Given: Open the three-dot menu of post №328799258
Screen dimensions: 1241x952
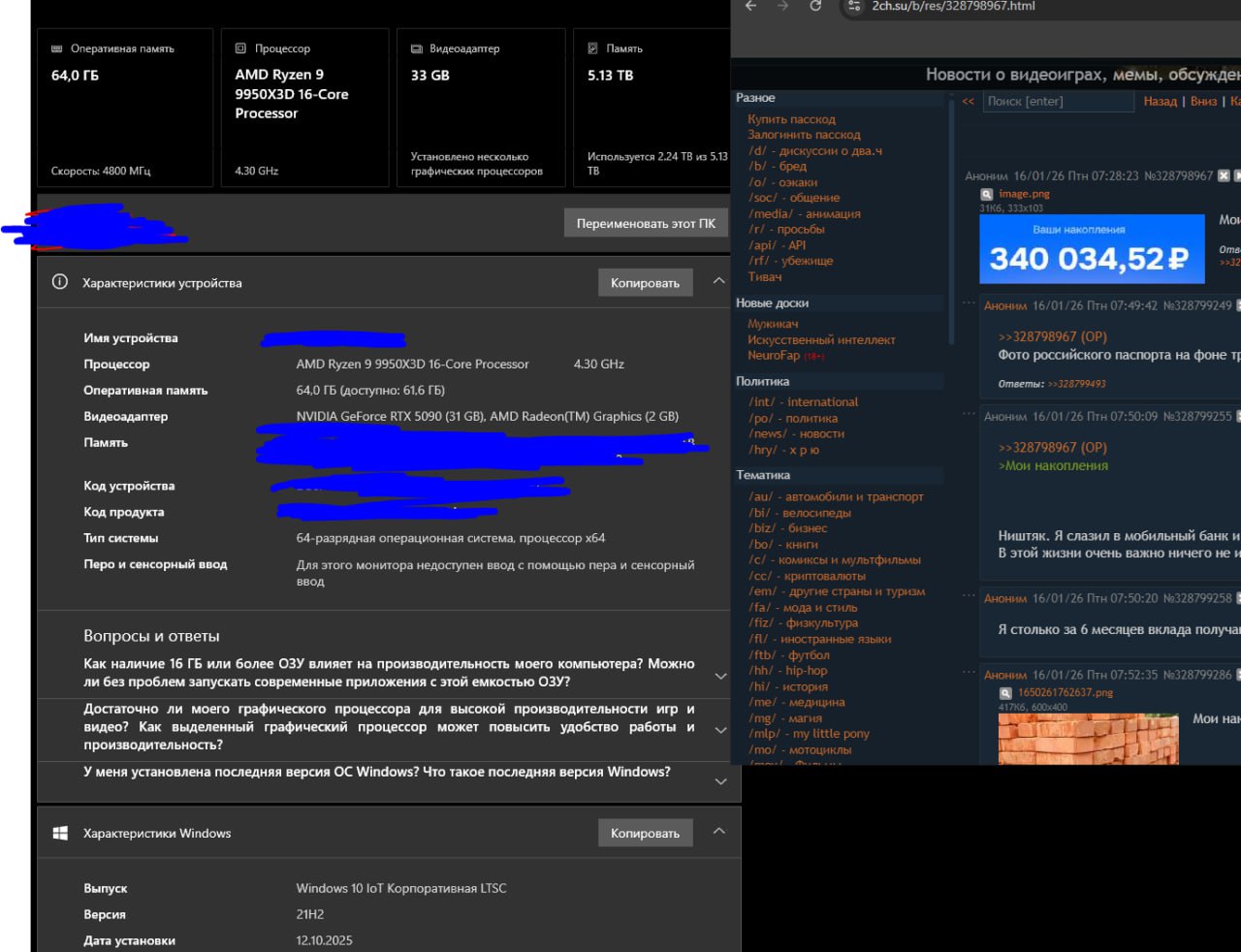Looking at the screenshot, I should [x=969, y=595].
